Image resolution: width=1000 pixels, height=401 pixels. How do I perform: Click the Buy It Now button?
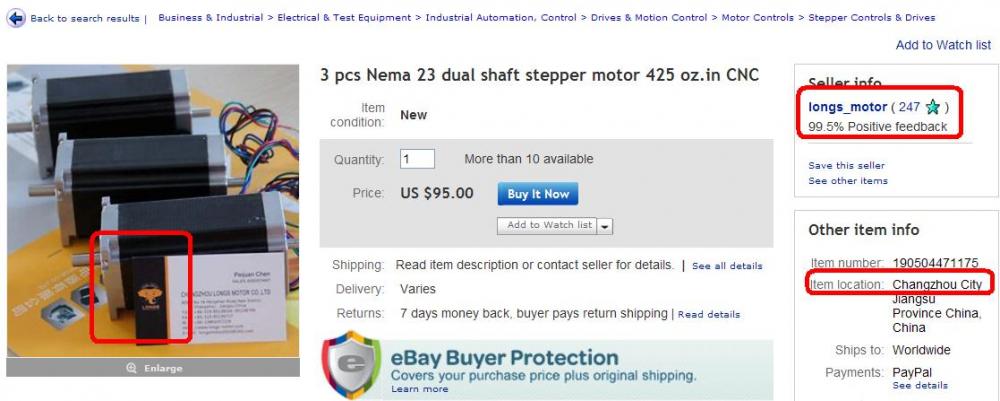[538, 194]
